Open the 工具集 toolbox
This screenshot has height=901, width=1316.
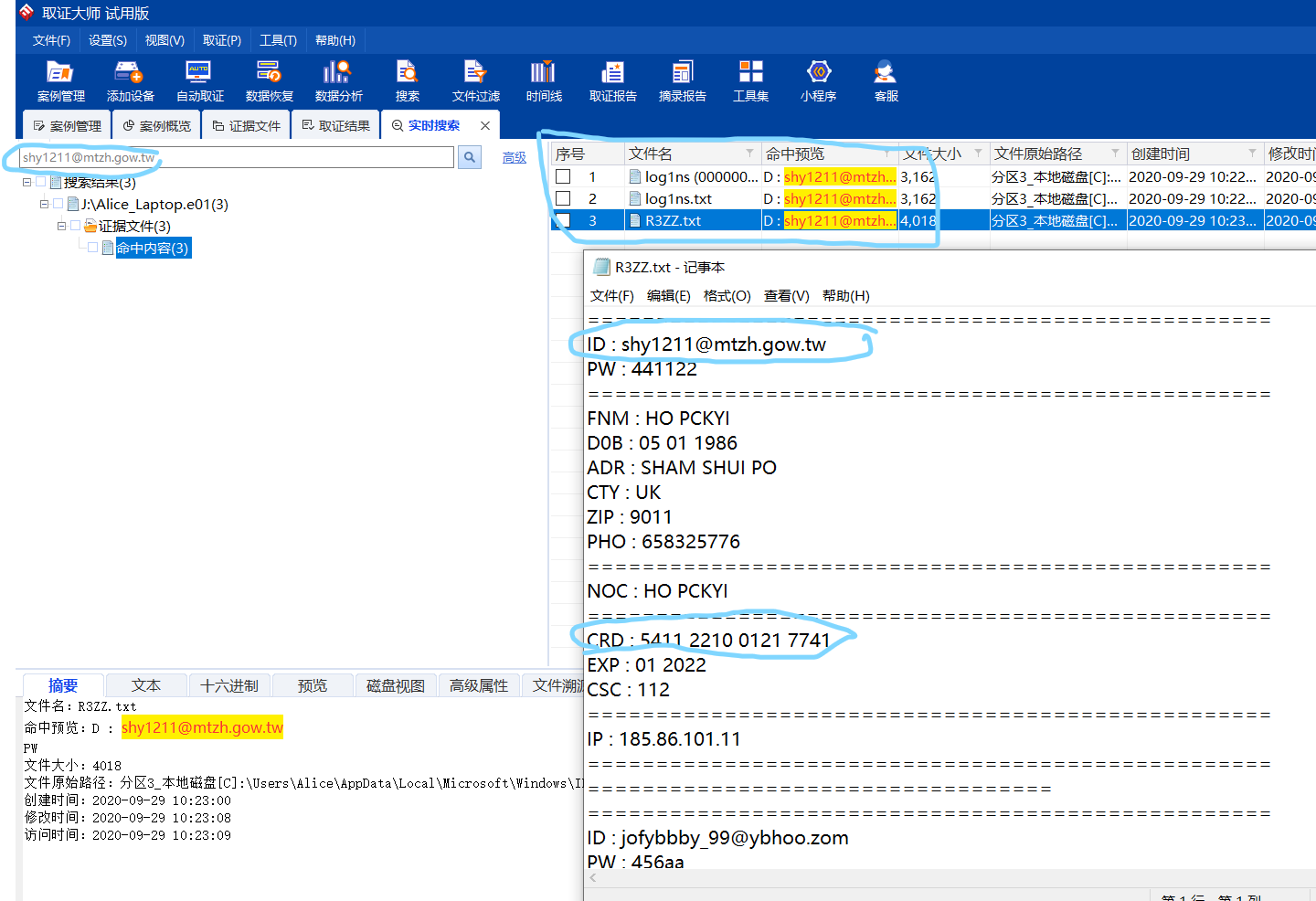point(750,80)
